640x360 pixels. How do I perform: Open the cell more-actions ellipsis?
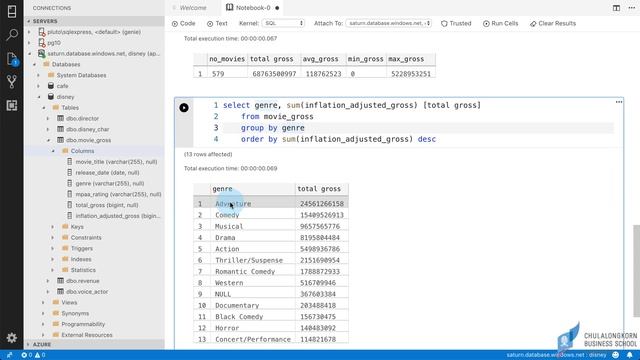[619, 102]
